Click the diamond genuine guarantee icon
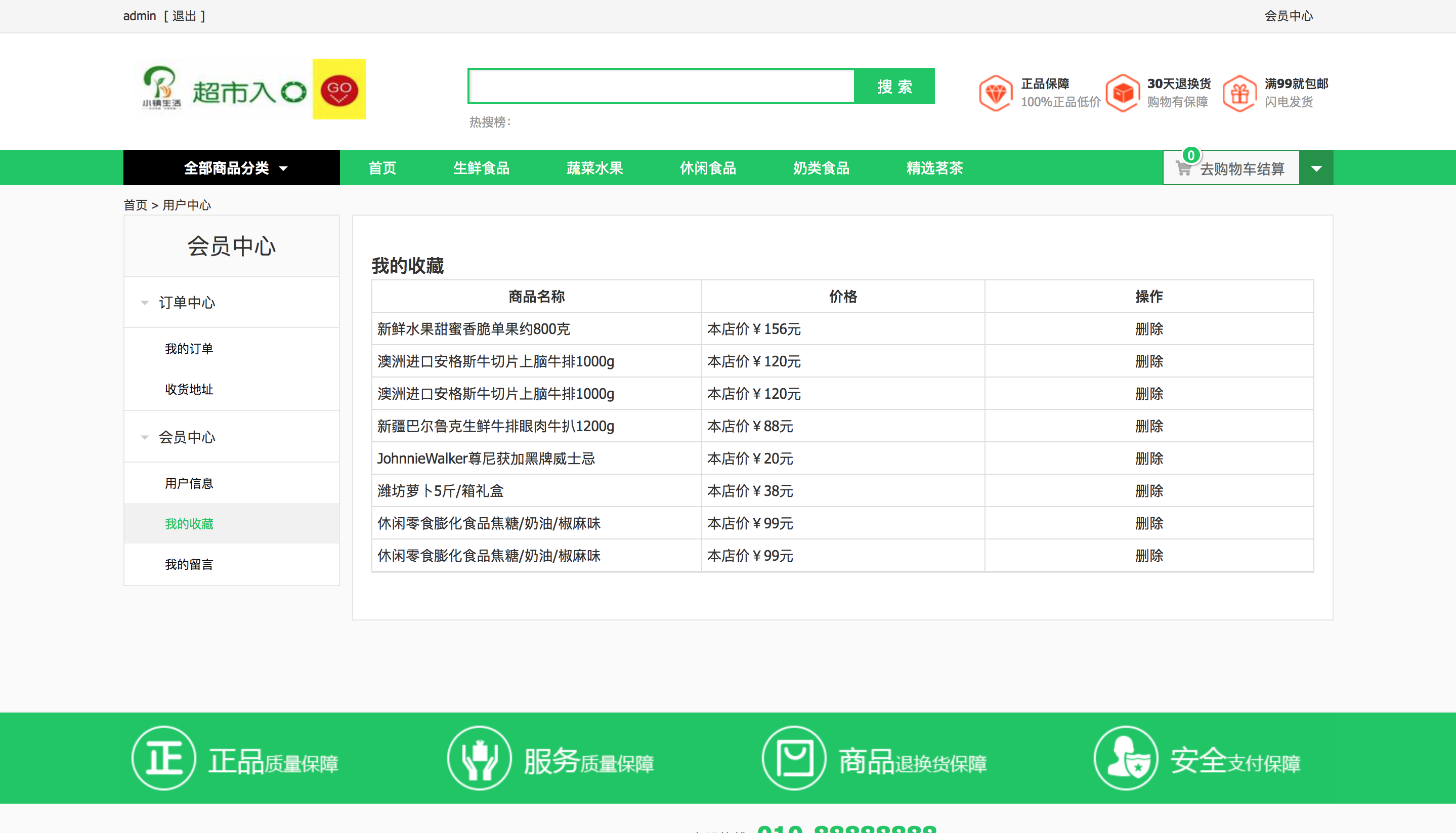Viewport: 1456px width, 833px height. coord(996,93)
